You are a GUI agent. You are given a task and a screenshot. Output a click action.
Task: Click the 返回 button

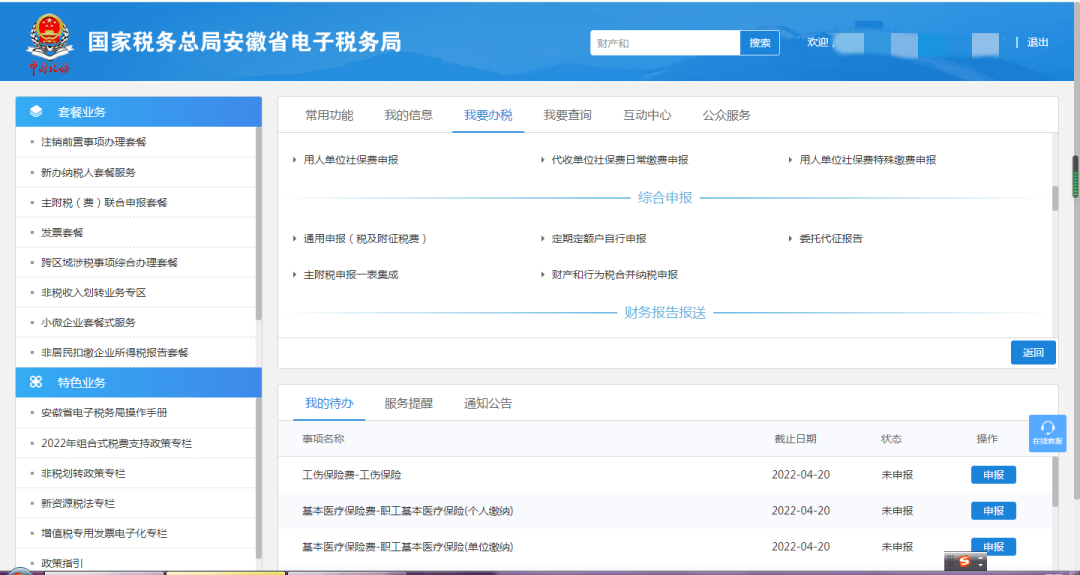coord(1033,352)
